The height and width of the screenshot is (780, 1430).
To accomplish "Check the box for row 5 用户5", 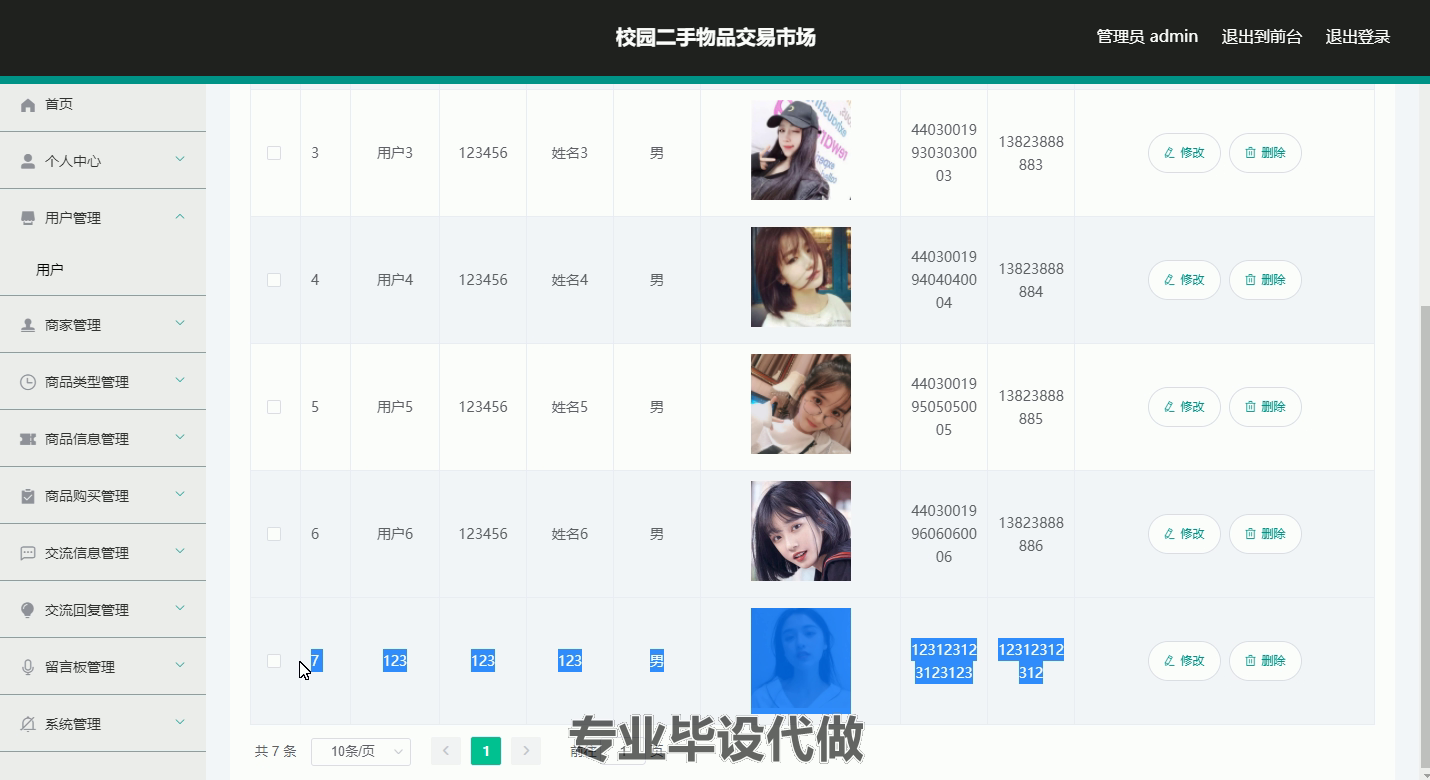I will [x=274, y=407].
